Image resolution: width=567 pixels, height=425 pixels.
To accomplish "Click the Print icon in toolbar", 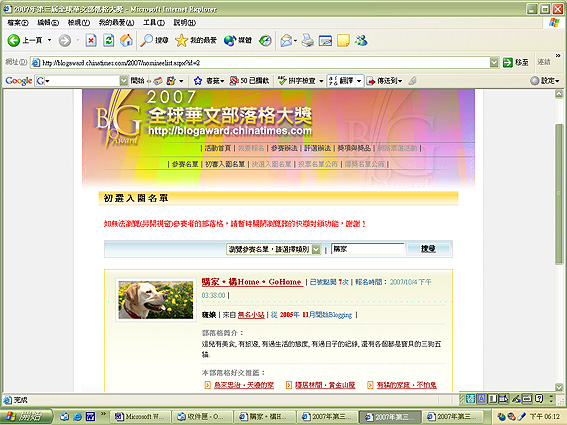I will 307,40.
